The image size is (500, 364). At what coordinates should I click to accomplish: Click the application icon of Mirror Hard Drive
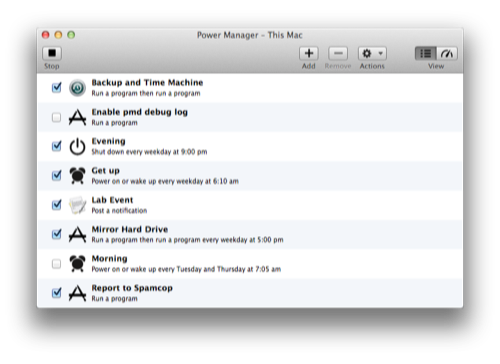pyautogui.click(x=77, y=234)
